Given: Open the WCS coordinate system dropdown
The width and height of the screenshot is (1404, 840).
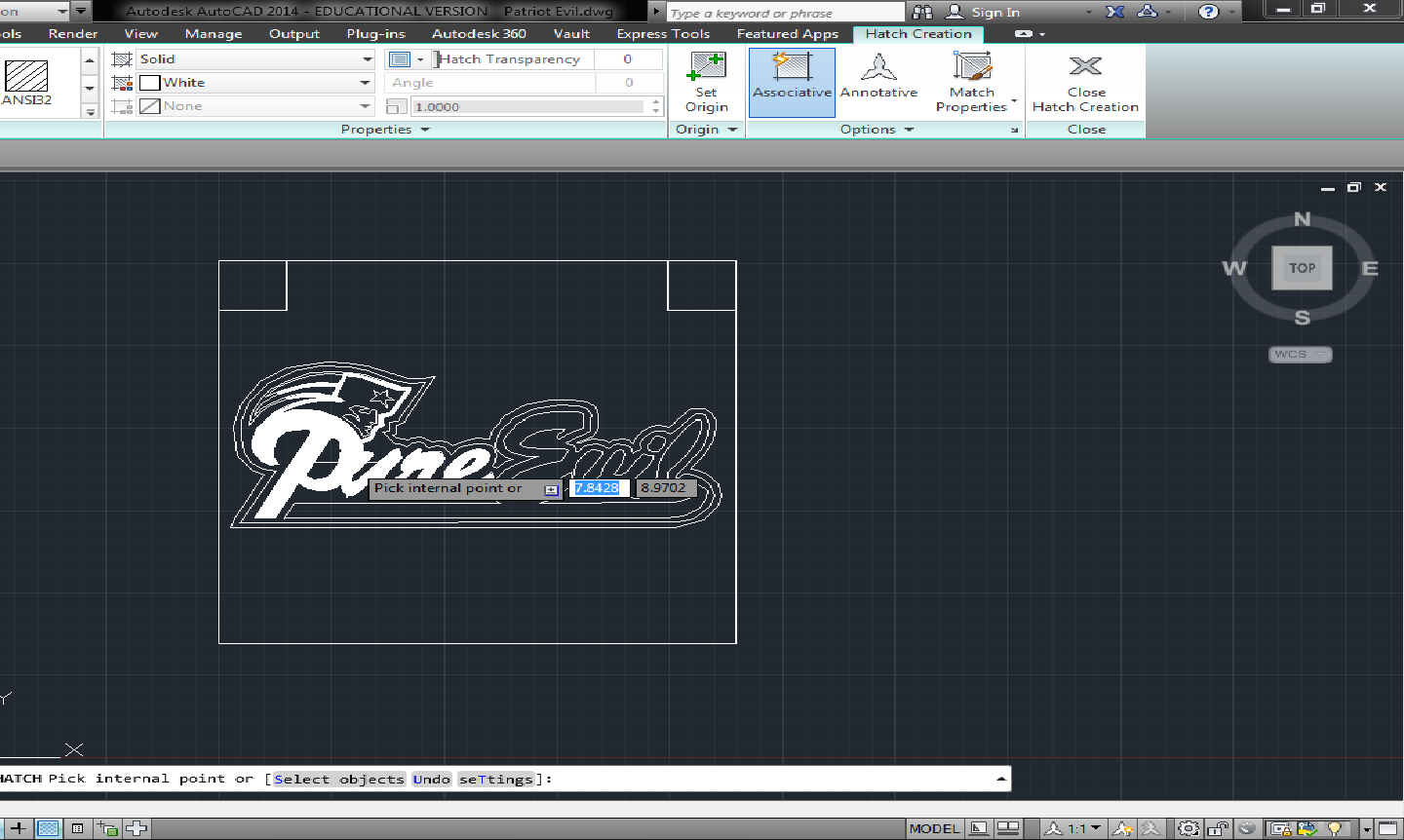Looking at the screenshot, I should tap(1301, 354).
